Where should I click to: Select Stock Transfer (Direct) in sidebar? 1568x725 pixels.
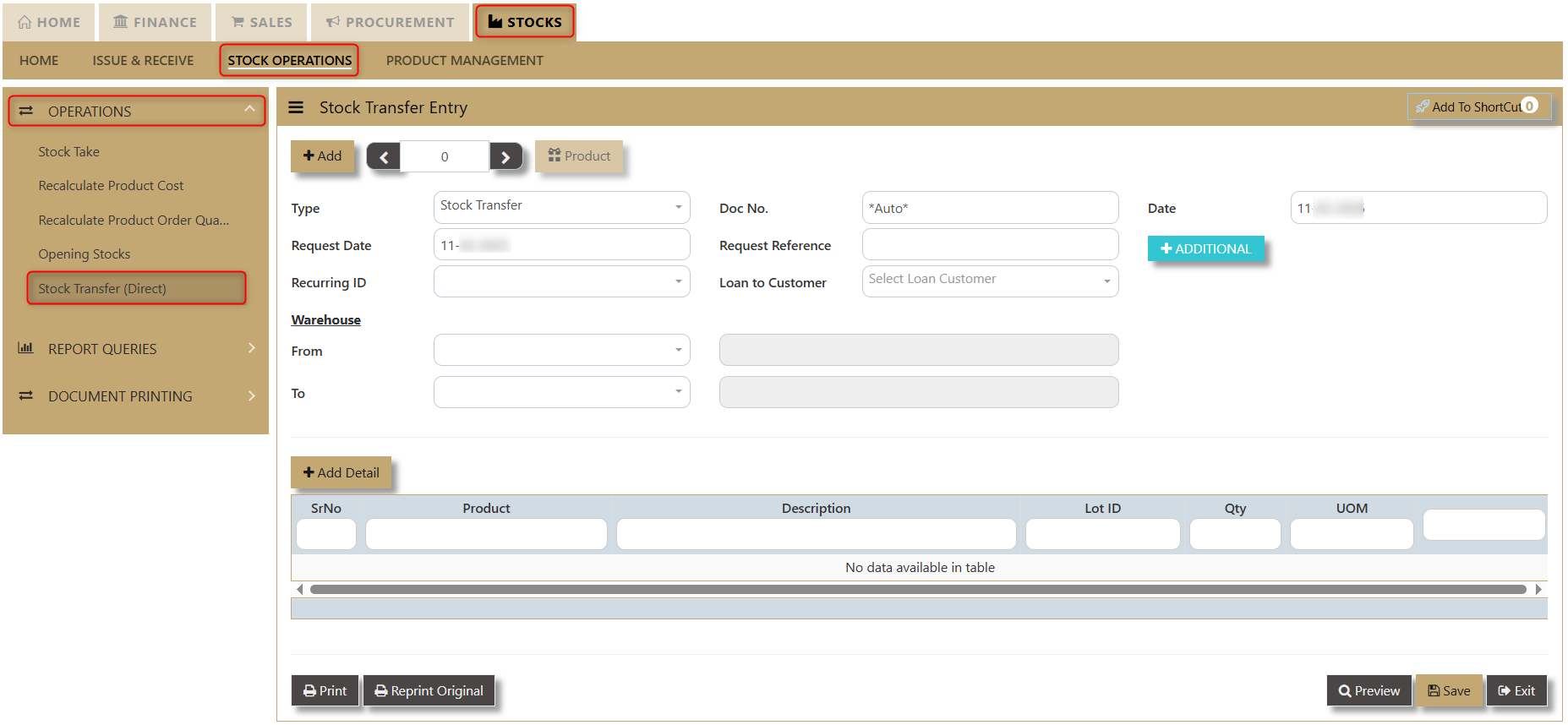point(136,288)
